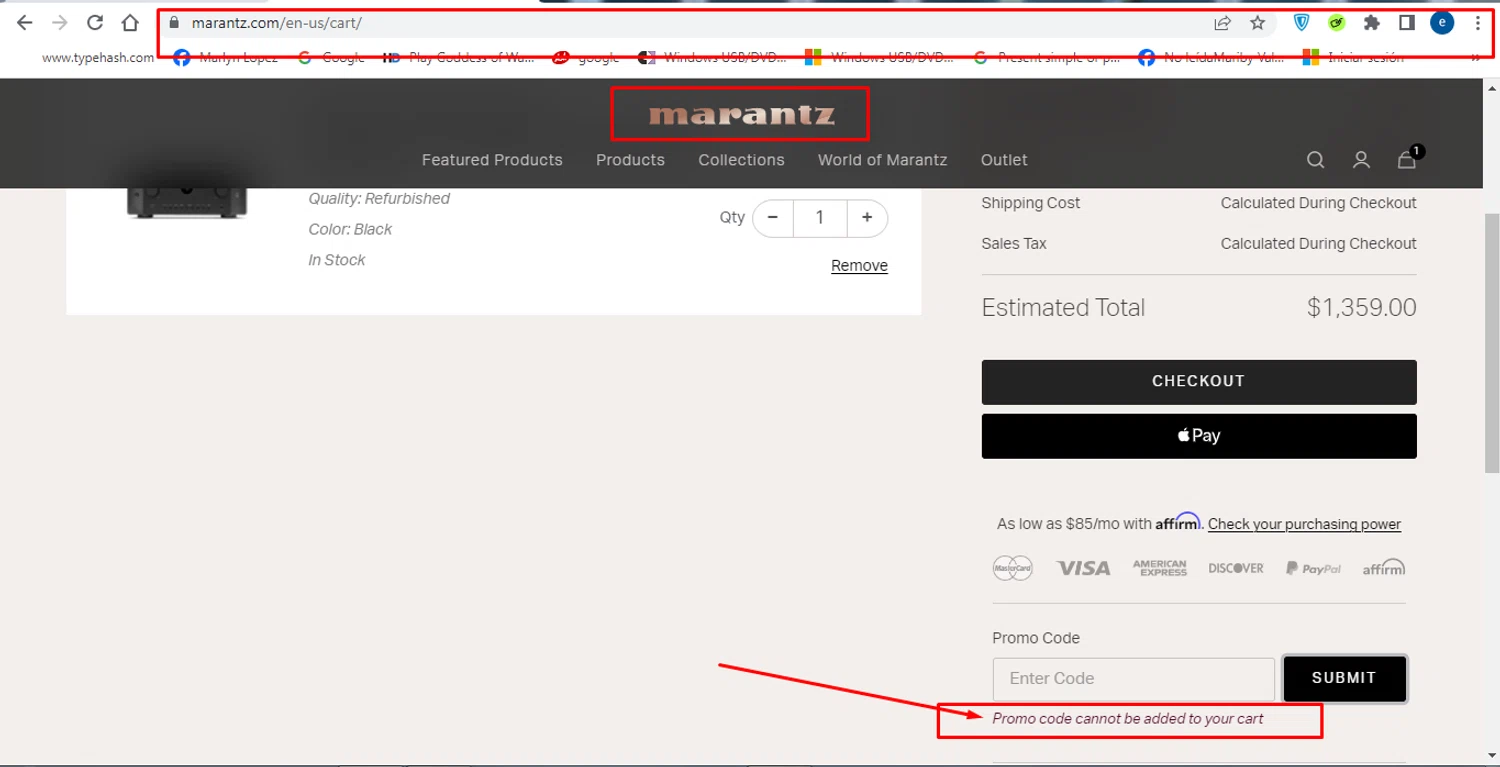
Task: Open site search magnifier icon
Action: tap(1316, 160)
